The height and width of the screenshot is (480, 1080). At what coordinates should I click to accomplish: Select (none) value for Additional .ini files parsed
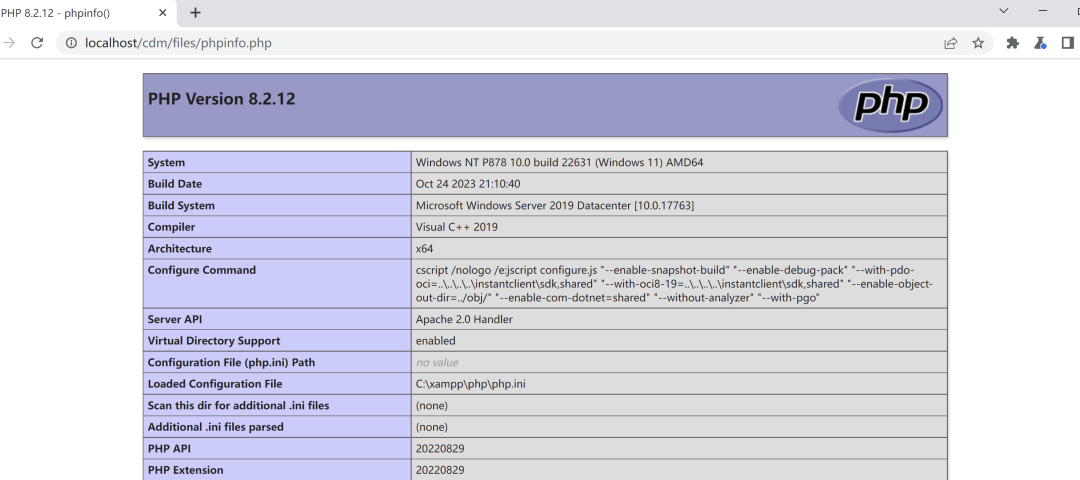[x=432, y=427]
